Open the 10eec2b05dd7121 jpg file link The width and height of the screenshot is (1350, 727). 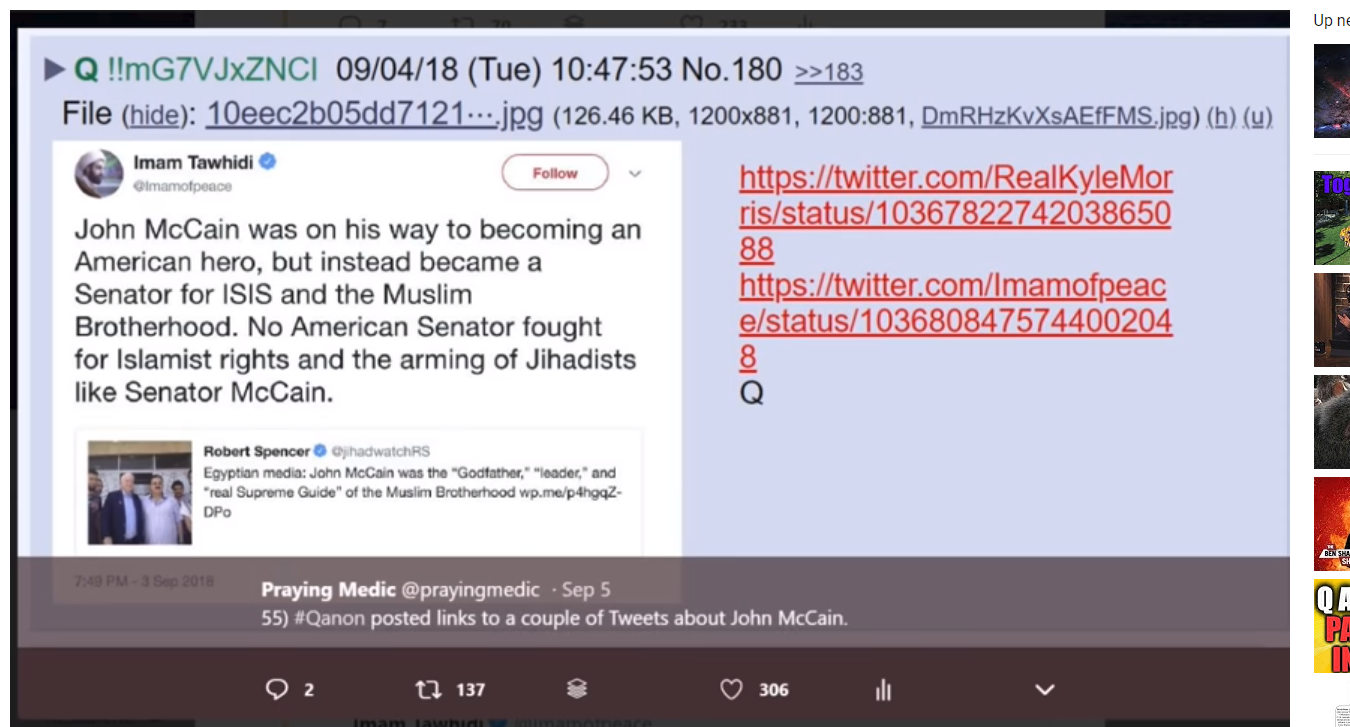point(374,115)
